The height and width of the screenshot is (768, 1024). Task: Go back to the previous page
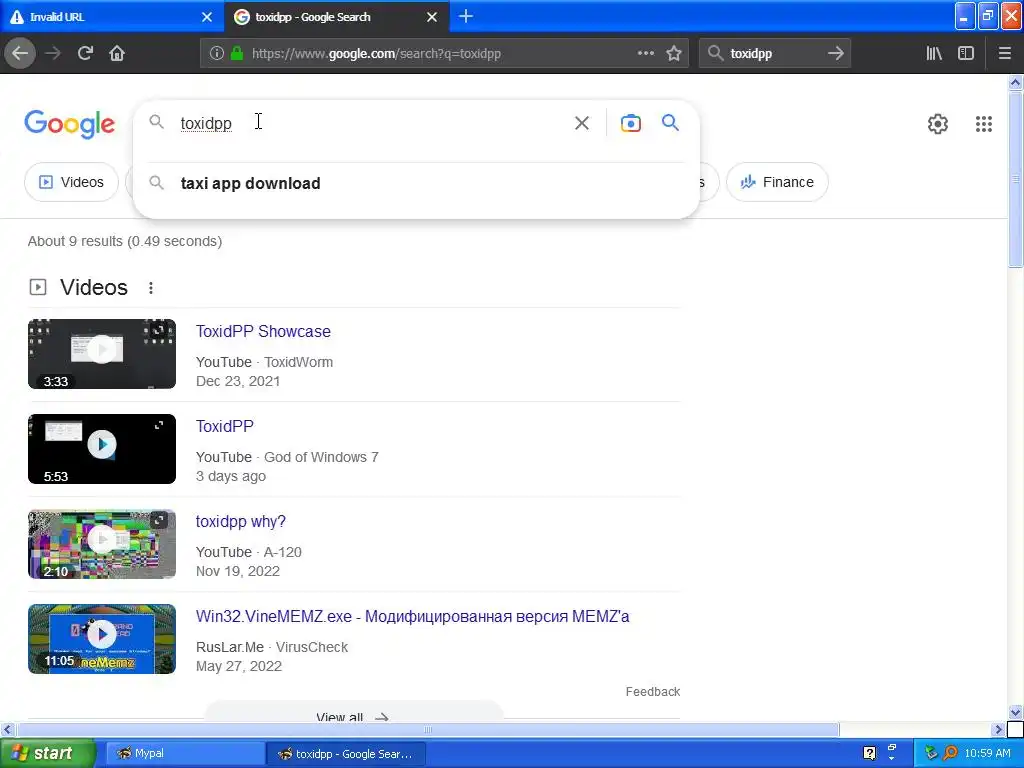pyautogui.click(x=20, y=54)
